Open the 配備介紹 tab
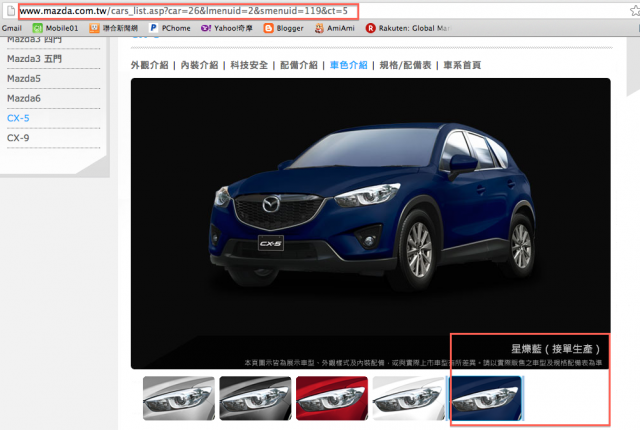Screen dimensions: 640x430 click(299, 65)
